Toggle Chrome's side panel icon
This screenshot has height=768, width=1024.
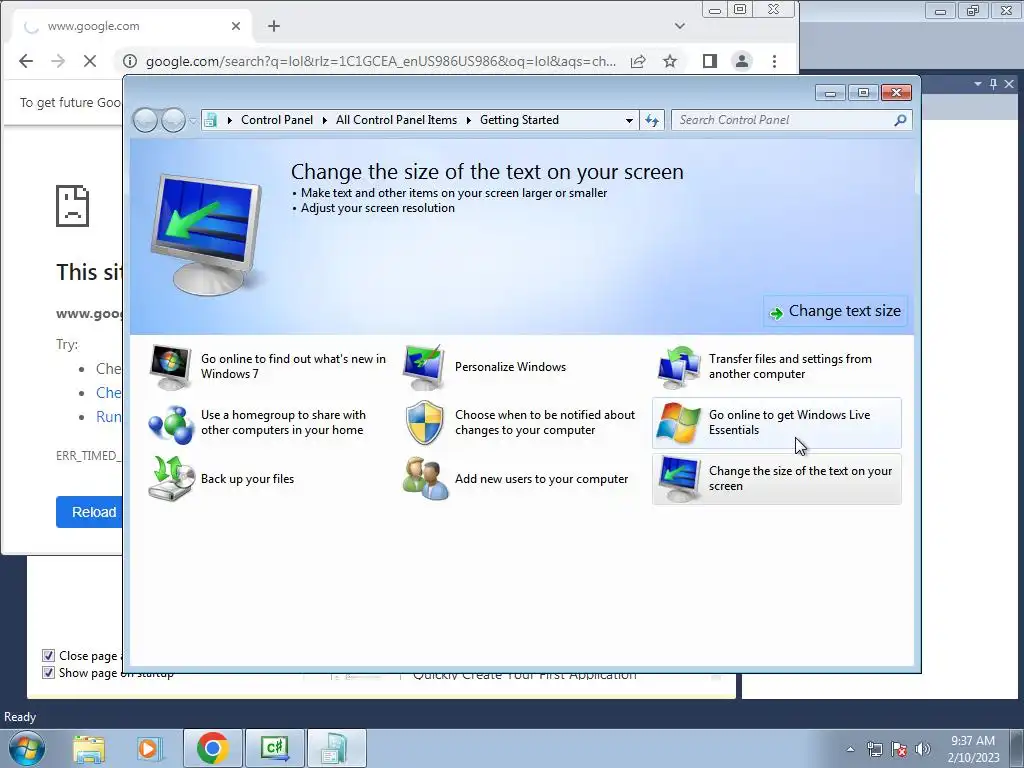tap(710, 61)
